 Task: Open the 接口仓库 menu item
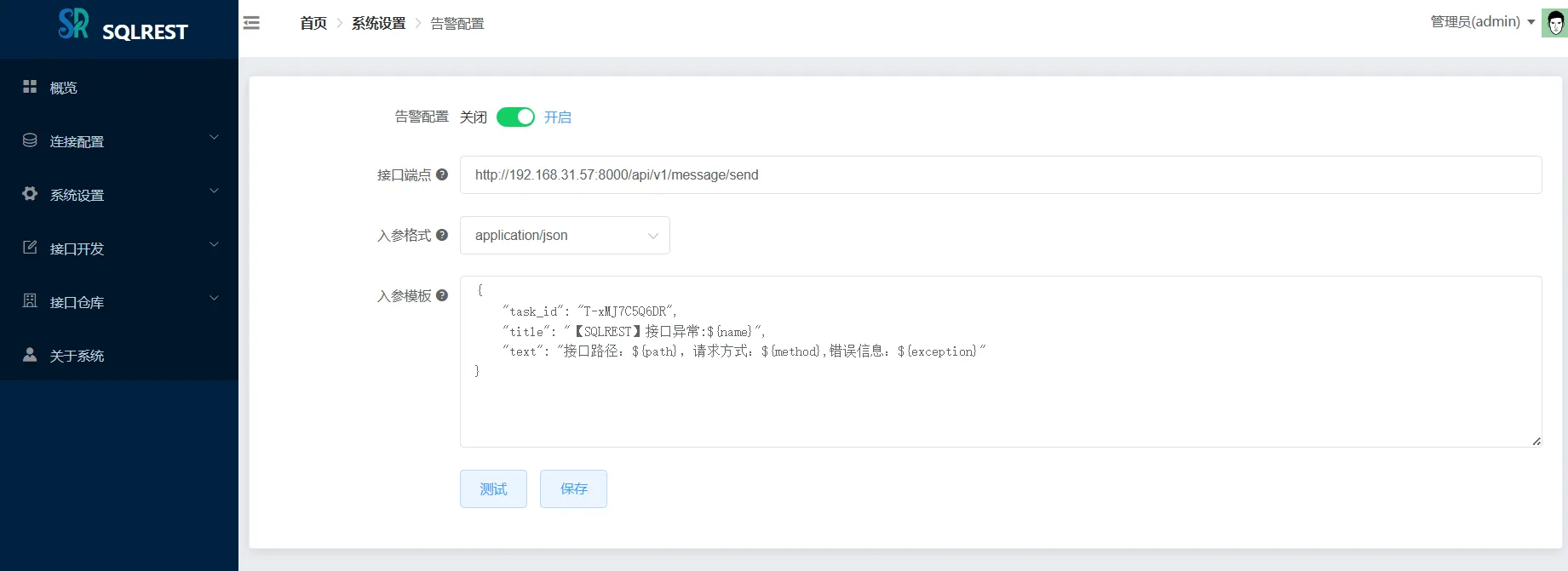click(x=119, y=301)
